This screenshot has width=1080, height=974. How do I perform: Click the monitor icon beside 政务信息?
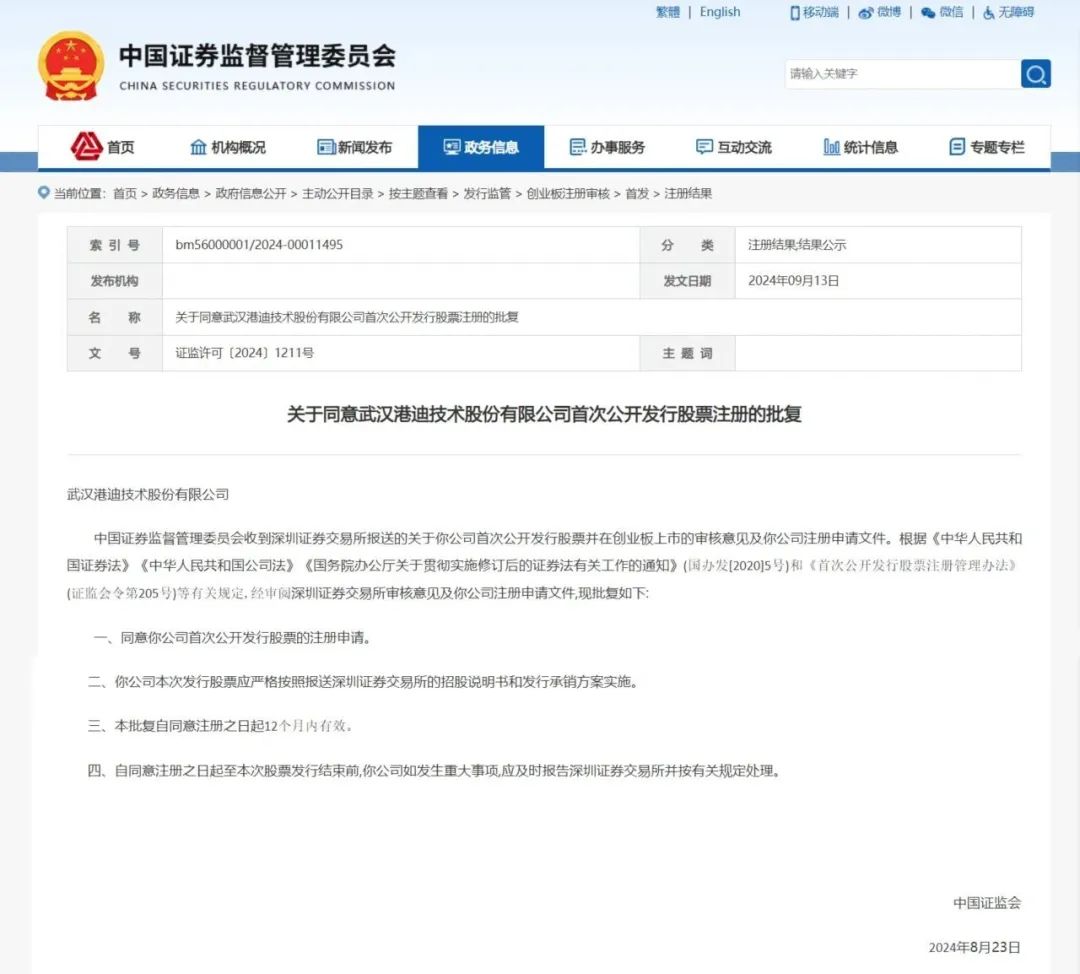click(x=452, y=147)
